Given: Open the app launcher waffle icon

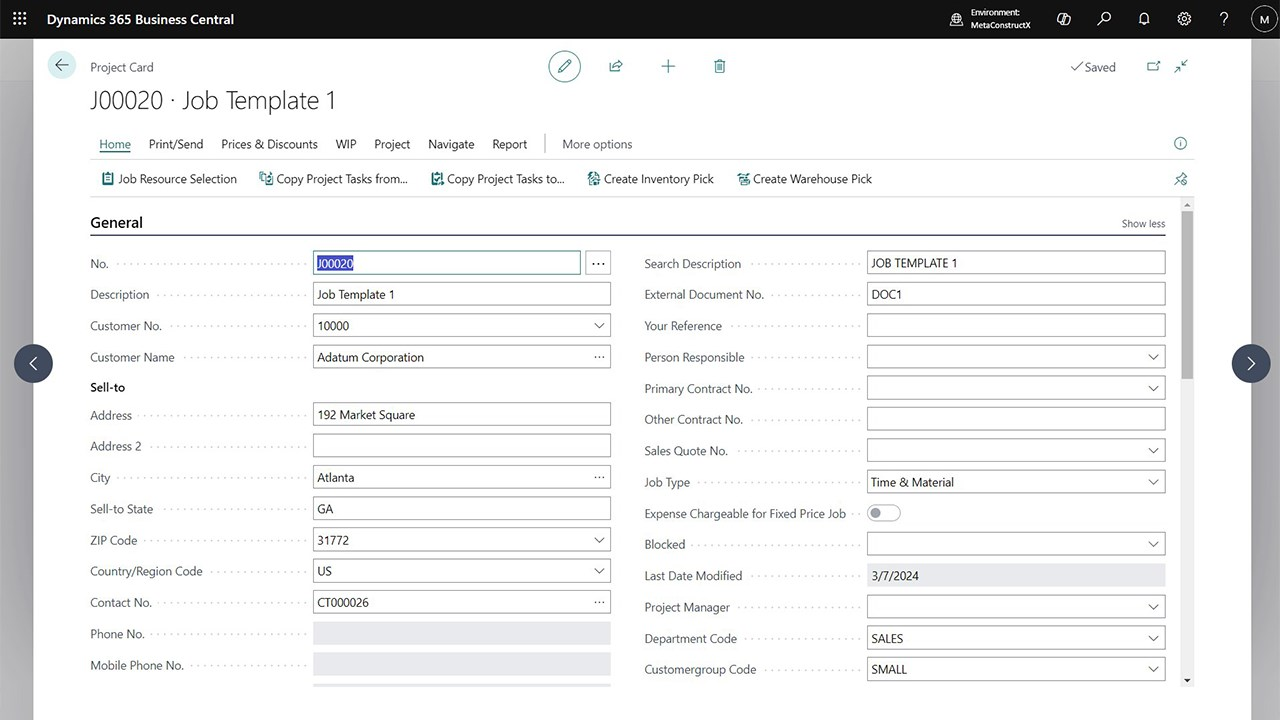Looking at the screenshot, I should 19,19.
